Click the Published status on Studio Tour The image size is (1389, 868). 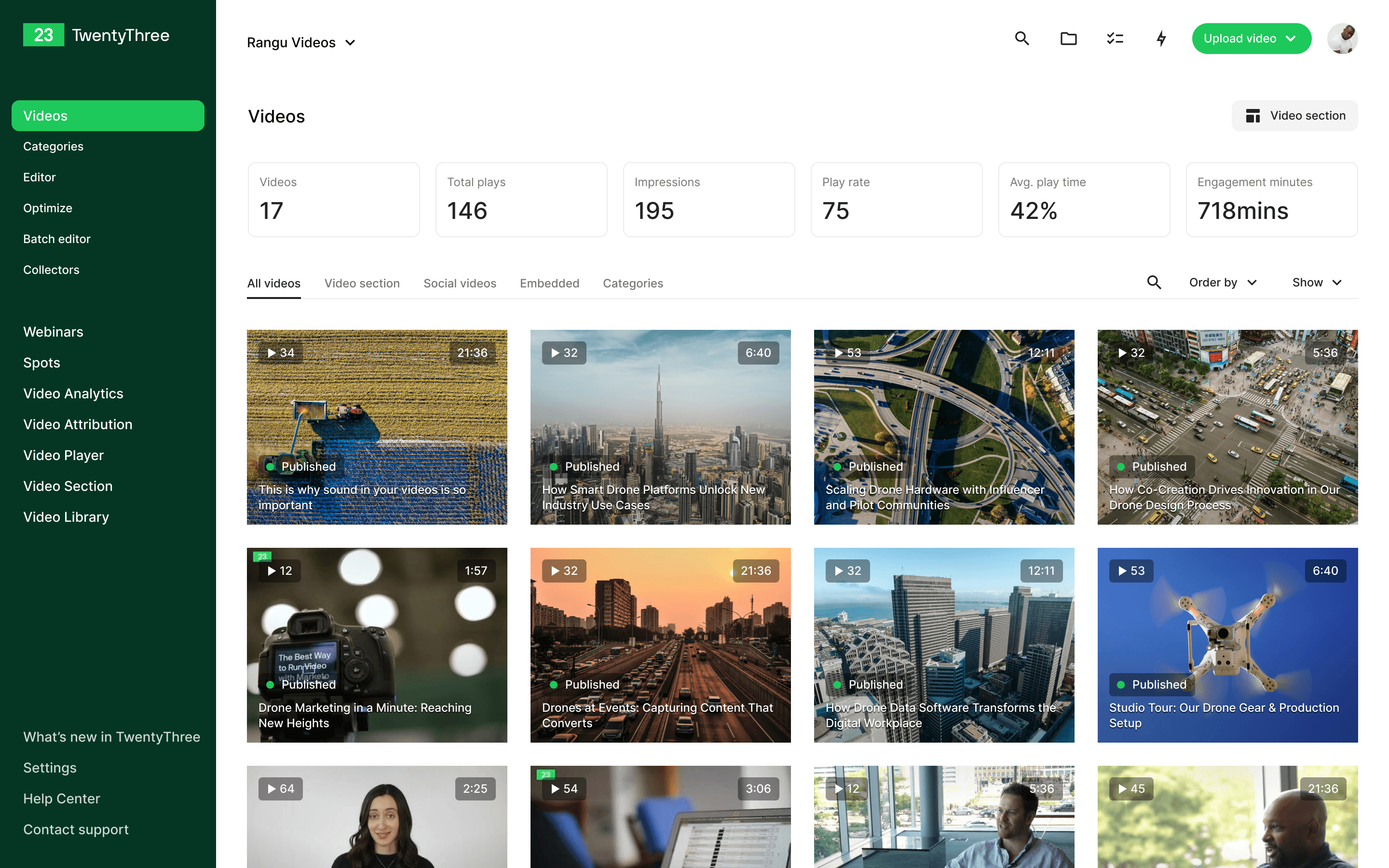(1152, 685)
